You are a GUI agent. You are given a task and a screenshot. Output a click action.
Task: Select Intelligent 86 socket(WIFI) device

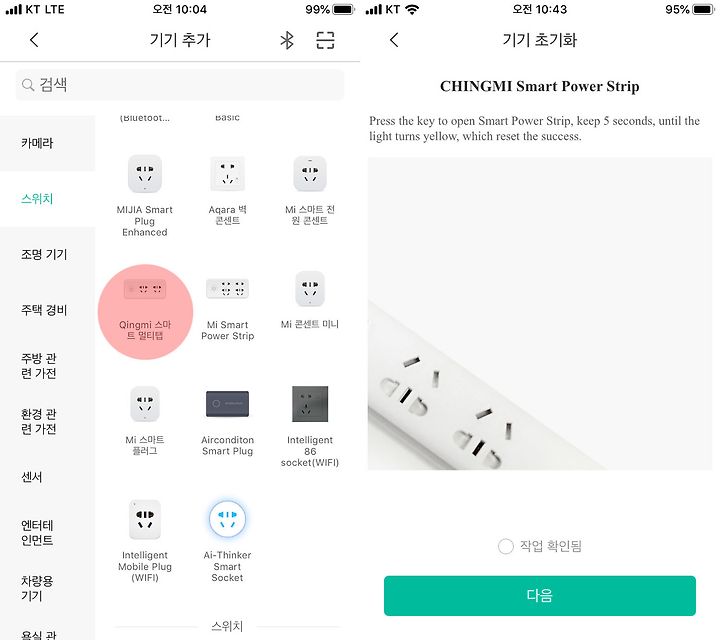310,427
